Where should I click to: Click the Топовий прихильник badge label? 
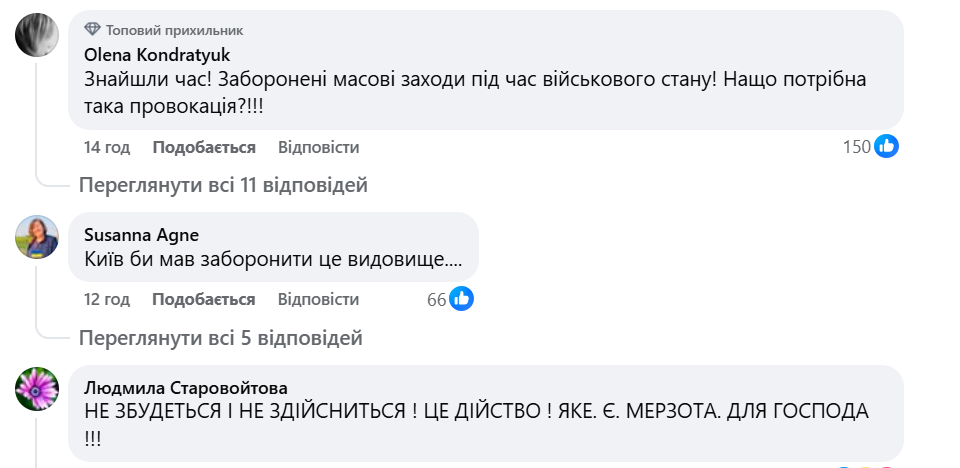click(x=174, y=30)
